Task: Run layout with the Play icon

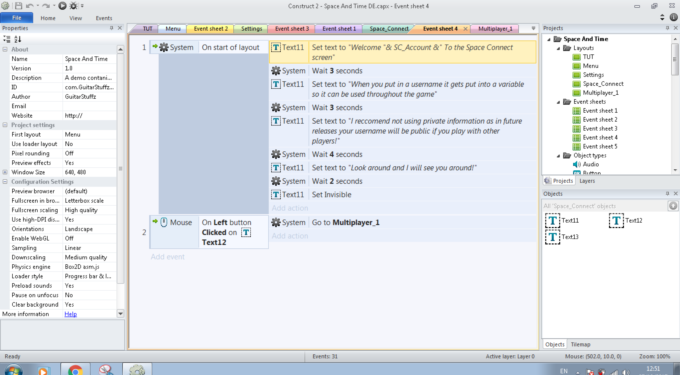Action: coord(62,6)
